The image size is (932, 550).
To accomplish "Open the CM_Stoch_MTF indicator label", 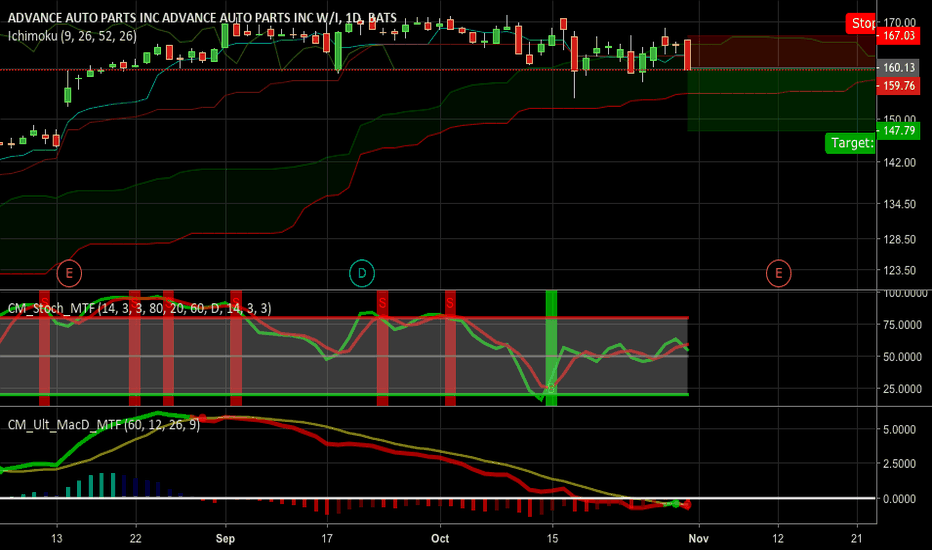I will (139, 308).
